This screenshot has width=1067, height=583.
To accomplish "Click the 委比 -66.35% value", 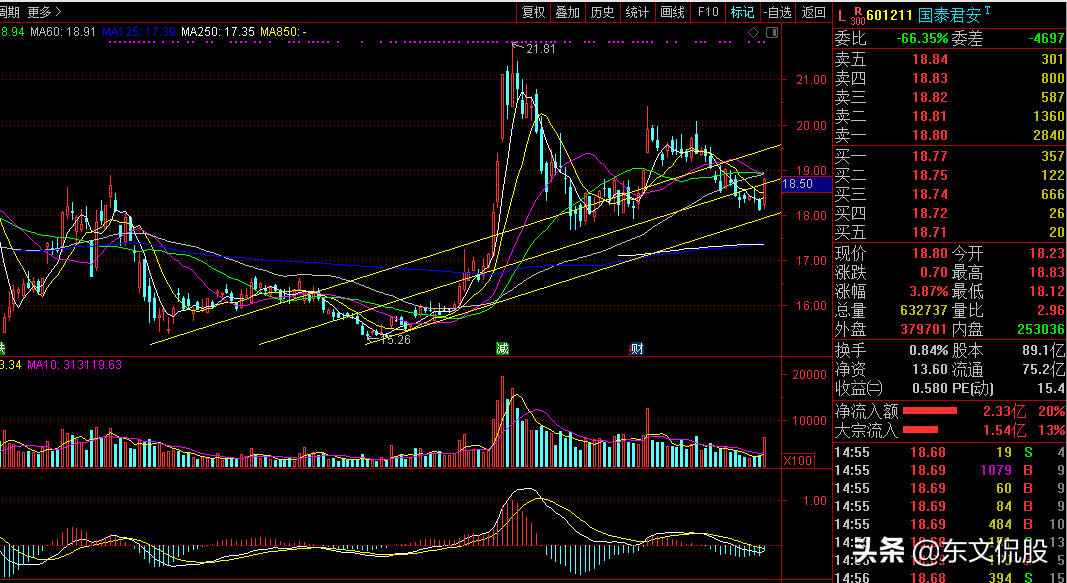I will coord(922,38).
